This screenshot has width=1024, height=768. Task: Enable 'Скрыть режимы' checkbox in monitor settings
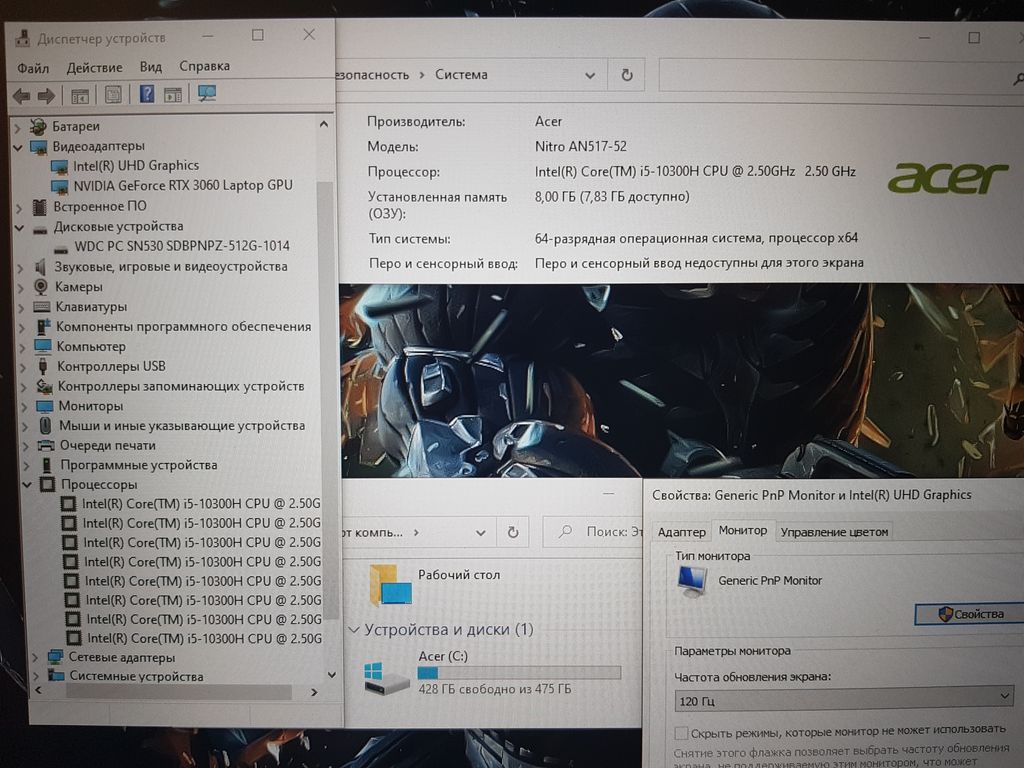coord(682,732)
